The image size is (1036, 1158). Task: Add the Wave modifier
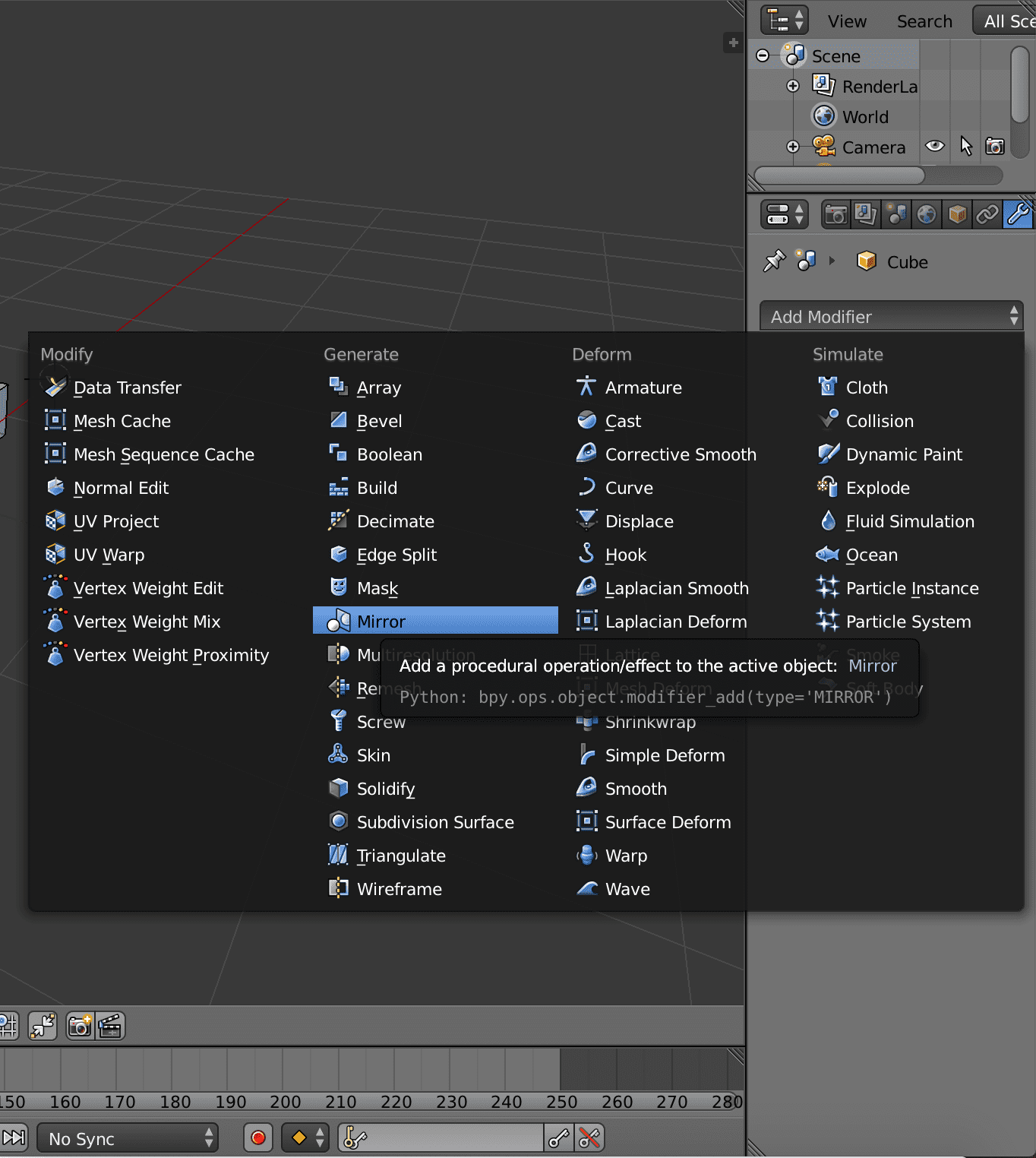681,889
